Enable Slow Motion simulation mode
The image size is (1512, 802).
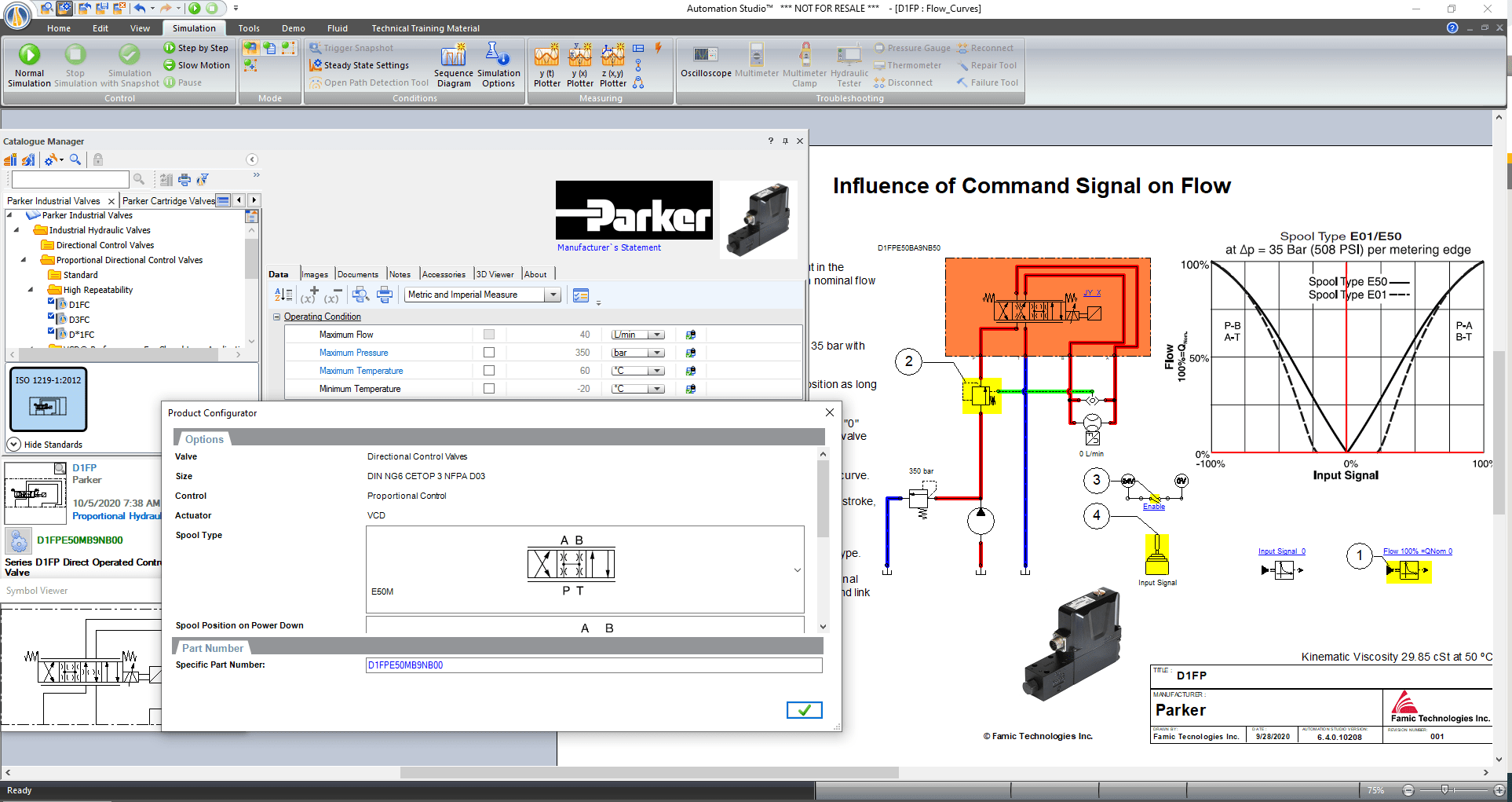click(197, 65)
